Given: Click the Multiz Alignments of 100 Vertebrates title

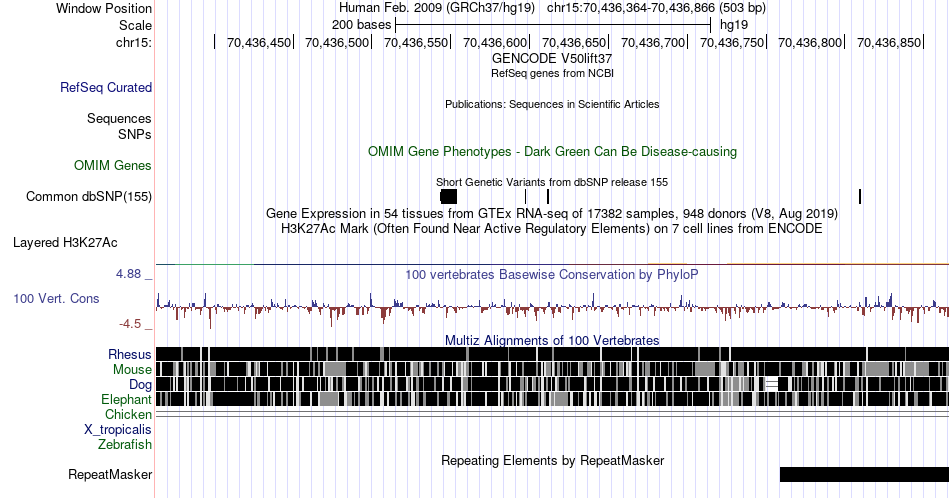Looking at the screenshot, I should point(552,340).
